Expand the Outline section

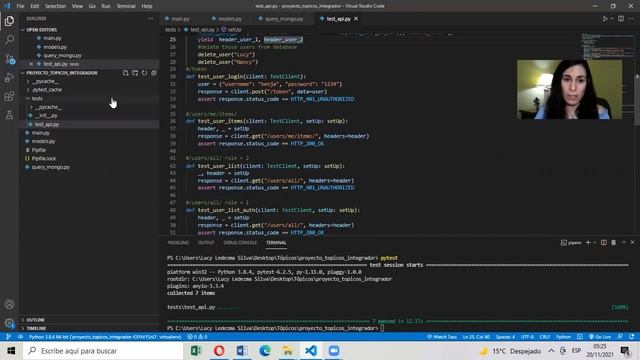pos(36,320)
